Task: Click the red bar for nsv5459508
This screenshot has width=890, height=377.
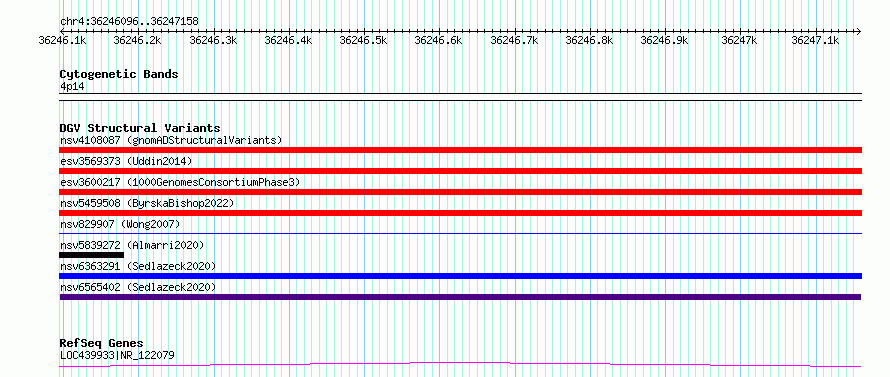Action: 460,213
